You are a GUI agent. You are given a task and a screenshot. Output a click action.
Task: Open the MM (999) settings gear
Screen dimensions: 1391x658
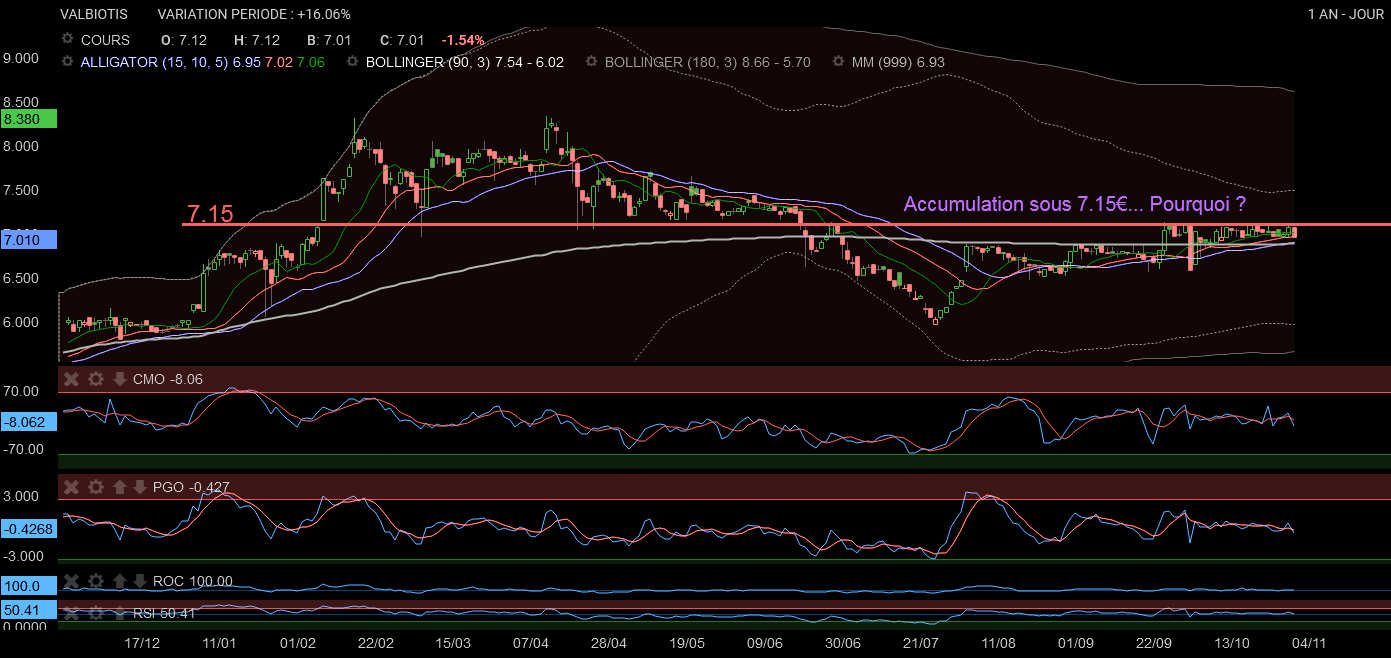pos(838,62)
